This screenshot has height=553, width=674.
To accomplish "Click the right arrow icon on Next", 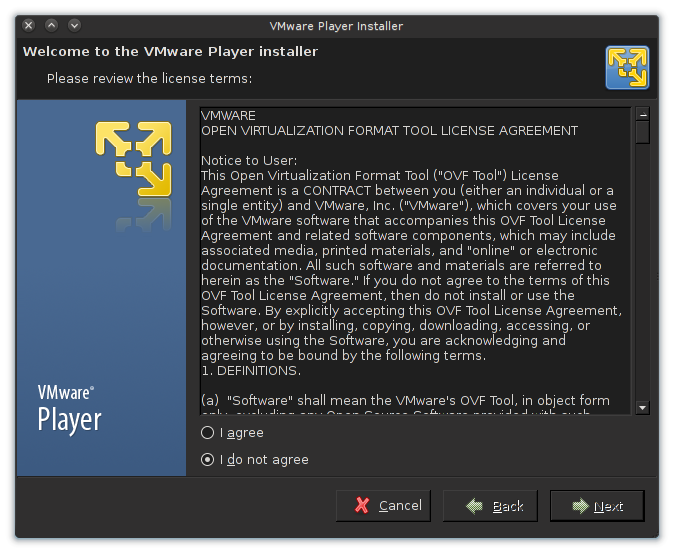I will [580, 506].
